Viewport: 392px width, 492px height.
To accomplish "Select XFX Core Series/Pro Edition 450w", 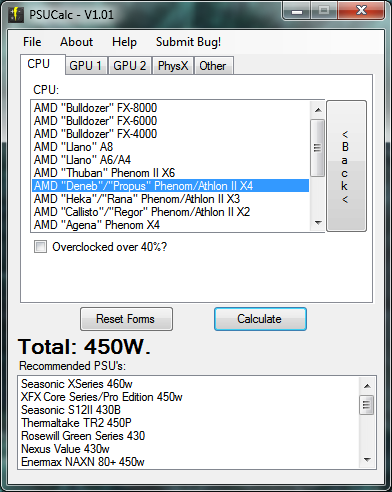I will [x=188, y=397].
